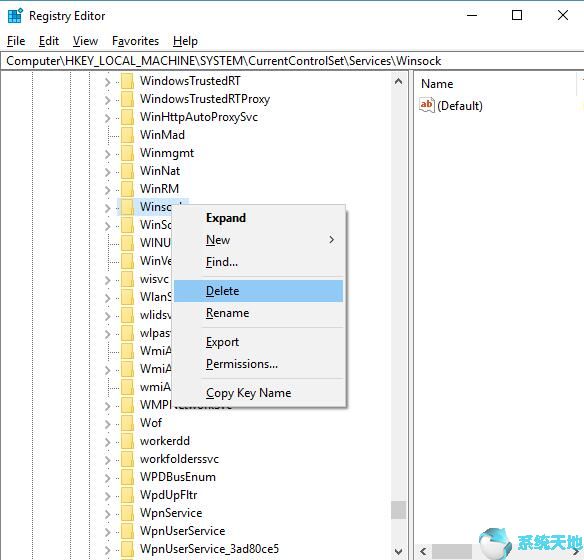The image size is (584, 560).
Task: Choose Copy Key Name
Action: click(258, 393)
